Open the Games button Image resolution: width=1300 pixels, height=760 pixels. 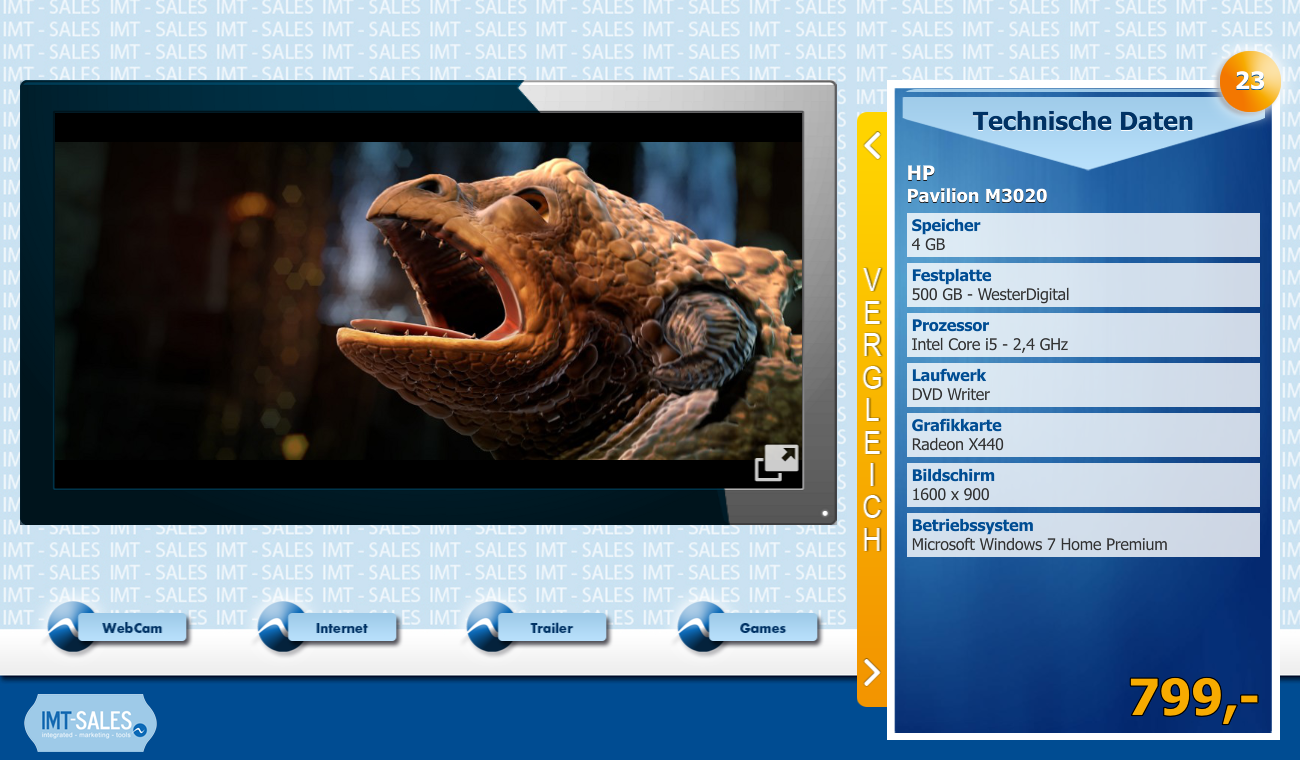click(762, 628)
